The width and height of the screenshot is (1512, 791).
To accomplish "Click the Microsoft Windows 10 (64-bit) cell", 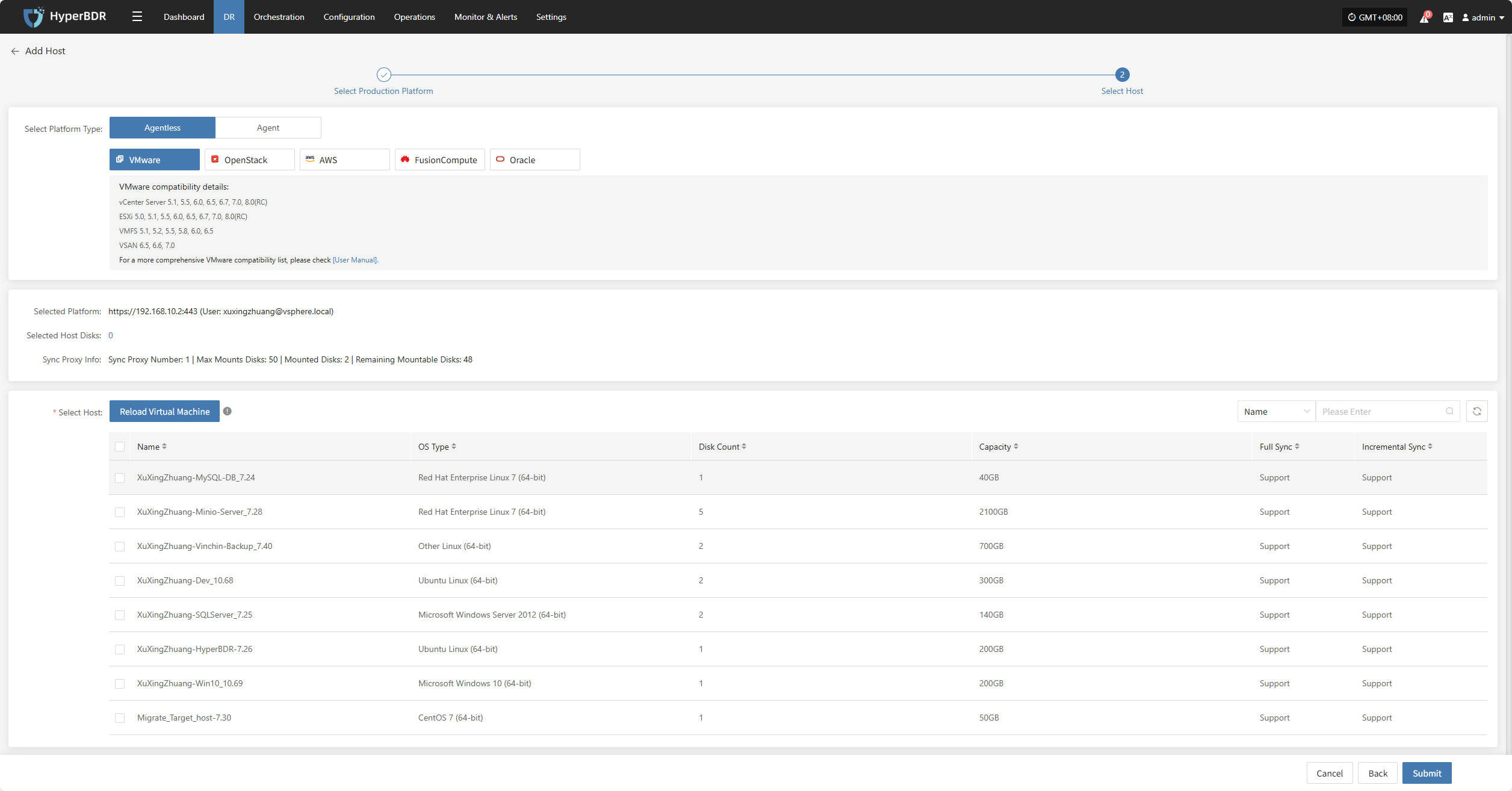I will tap(474, 683).
